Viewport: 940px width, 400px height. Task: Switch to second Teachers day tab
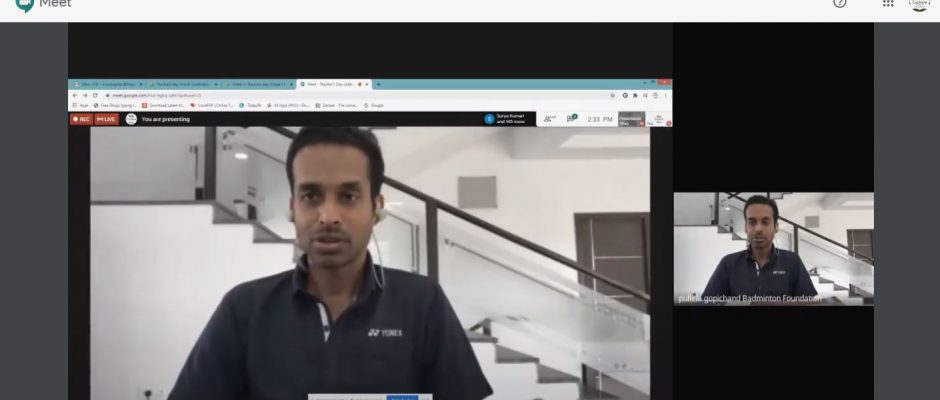point(182,85)
